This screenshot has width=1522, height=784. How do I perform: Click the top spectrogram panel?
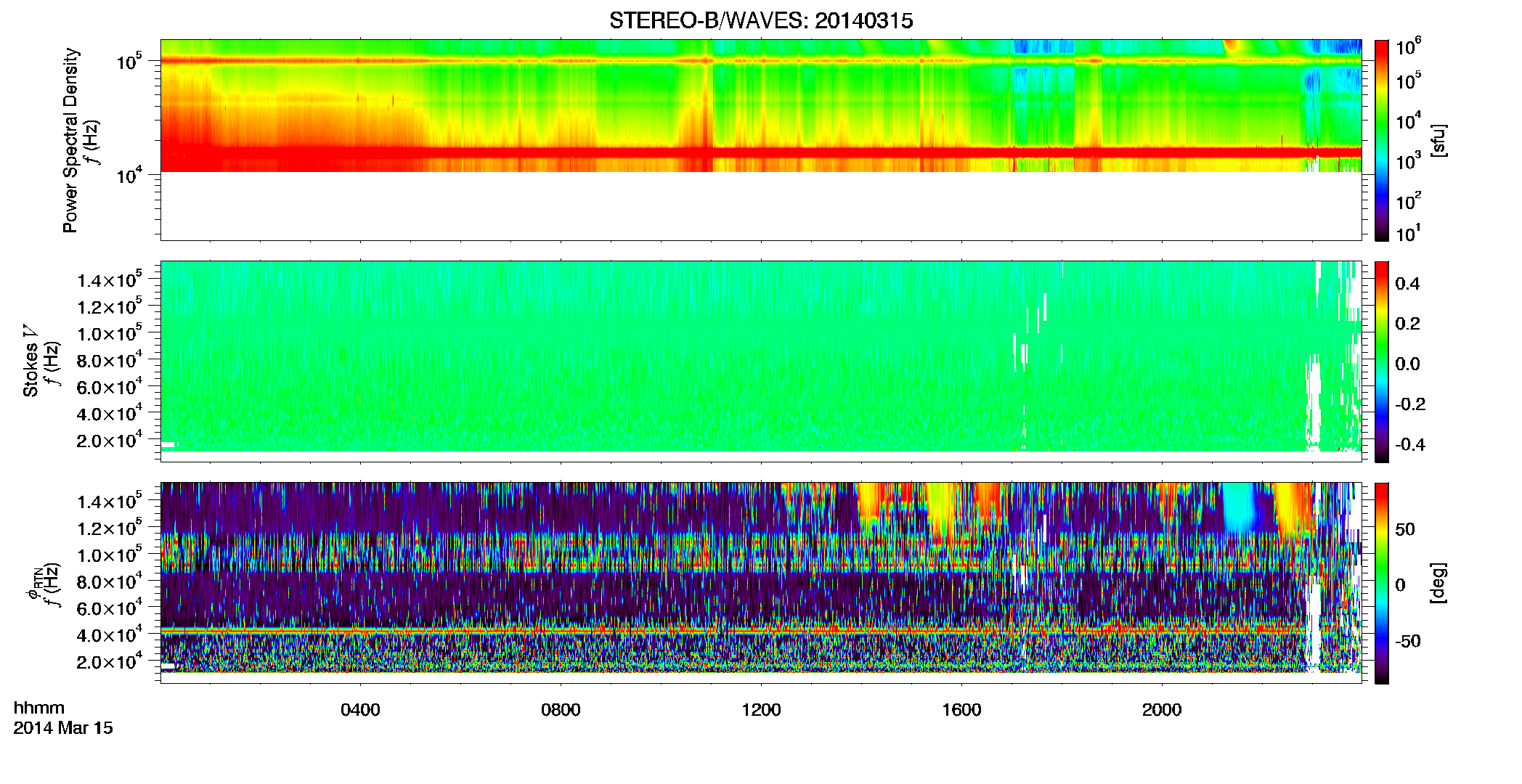[x=761, y=139]
